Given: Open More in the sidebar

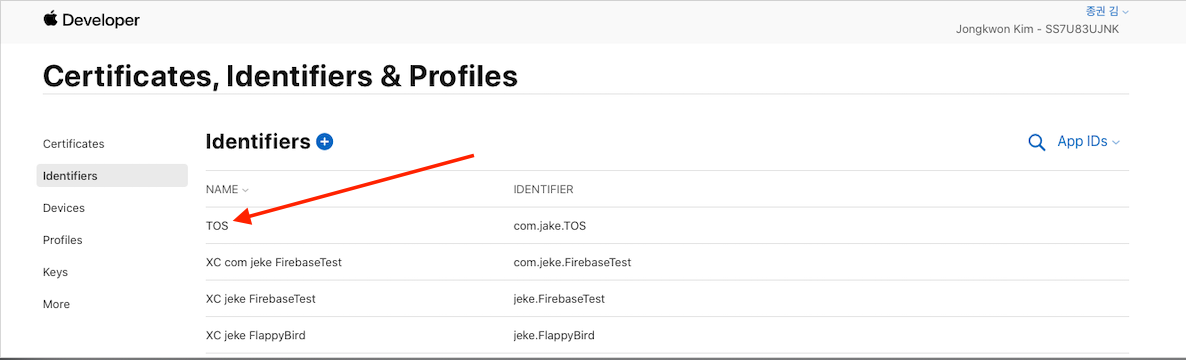Looking at the screenshot, I should (x=56, y=304).
